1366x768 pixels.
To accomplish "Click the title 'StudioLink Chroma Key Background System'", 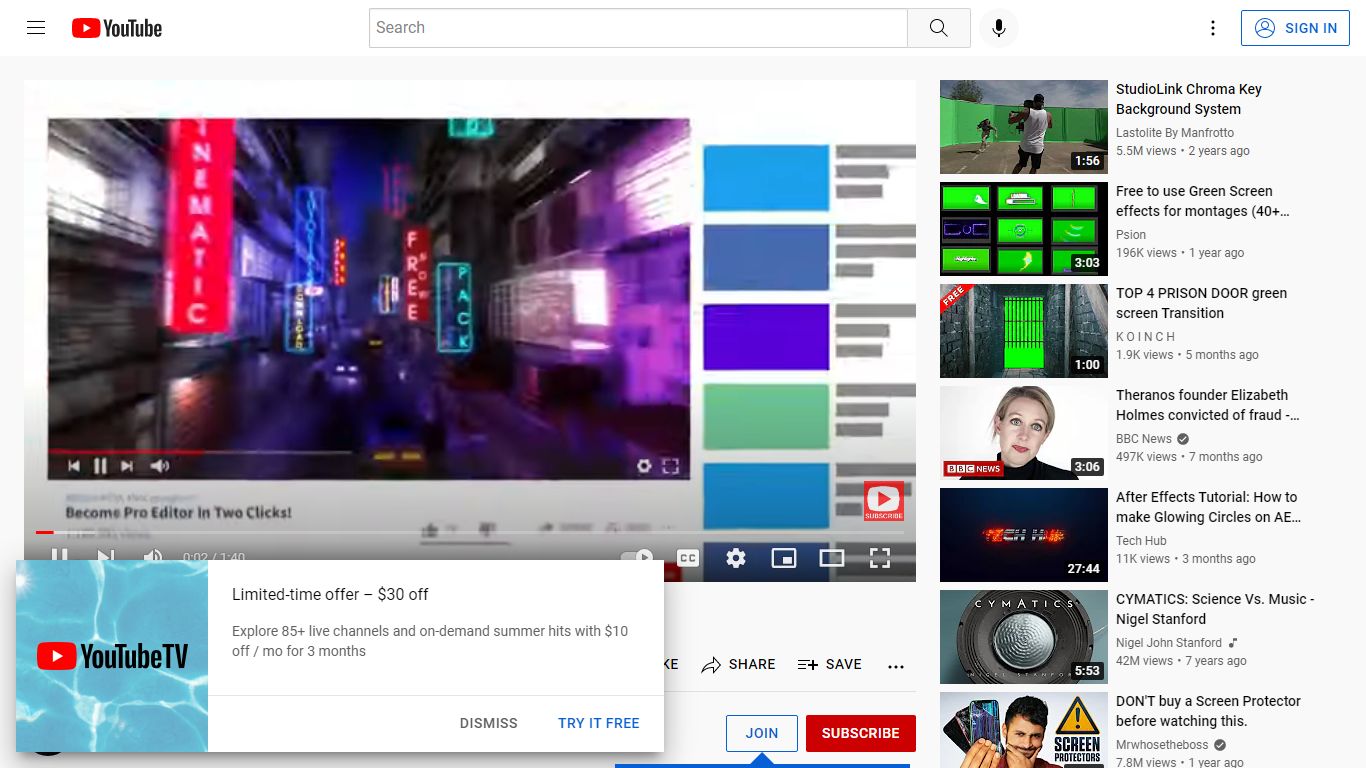I will click(x=1189, y=99).
